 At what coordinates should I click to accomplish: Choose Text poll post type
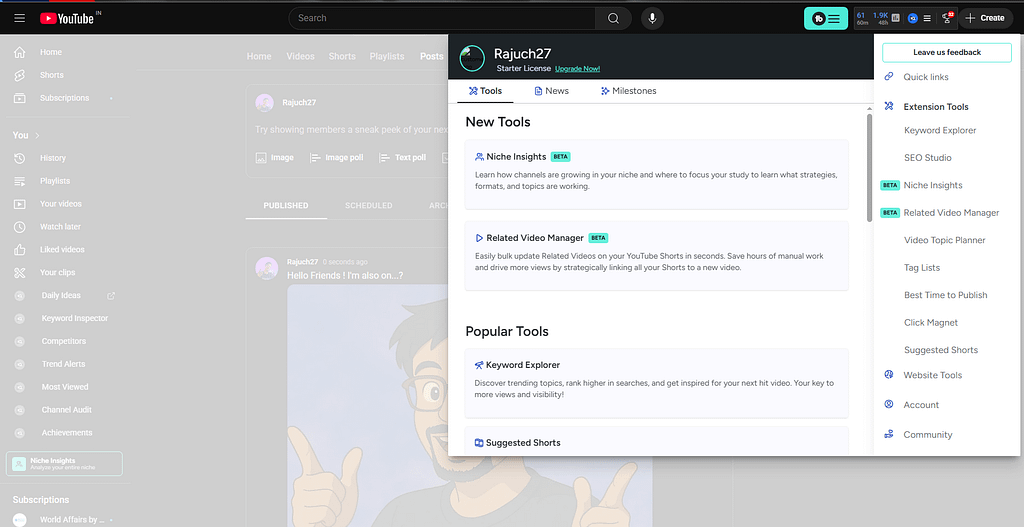[x=402, y=157]
